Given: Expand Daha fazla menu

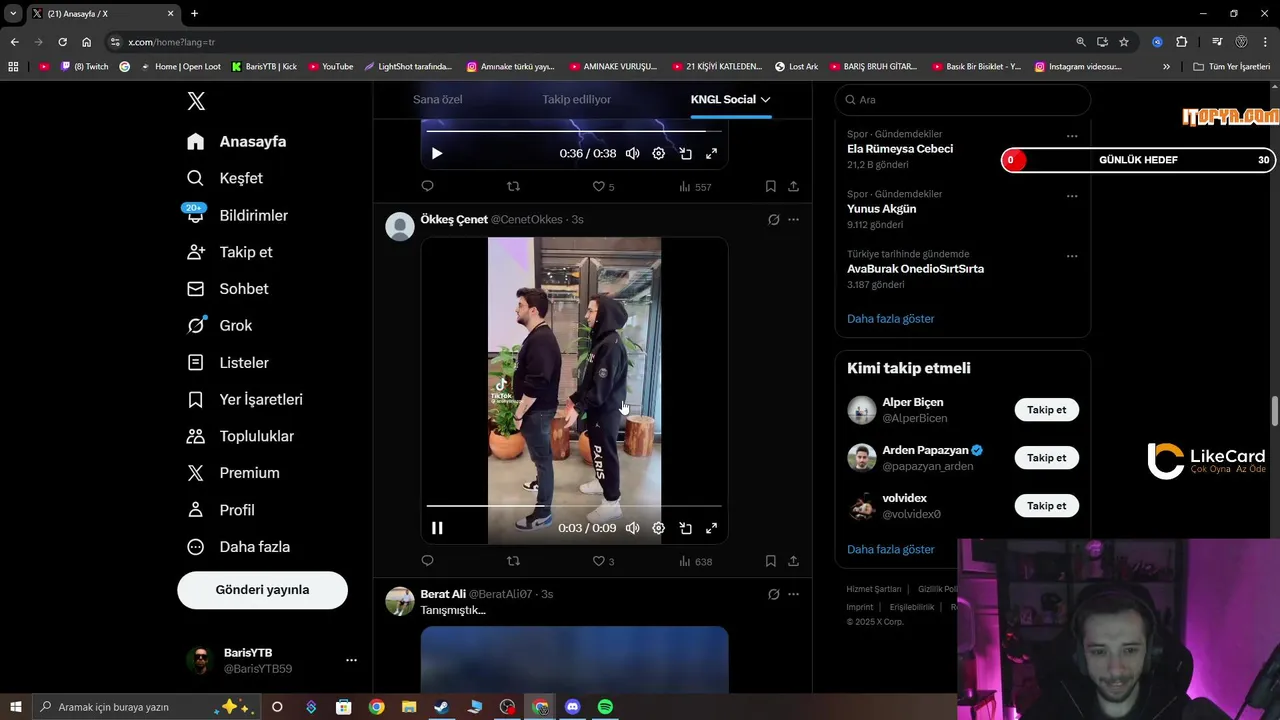Looking at the screenshot, I should pos(239,547).
